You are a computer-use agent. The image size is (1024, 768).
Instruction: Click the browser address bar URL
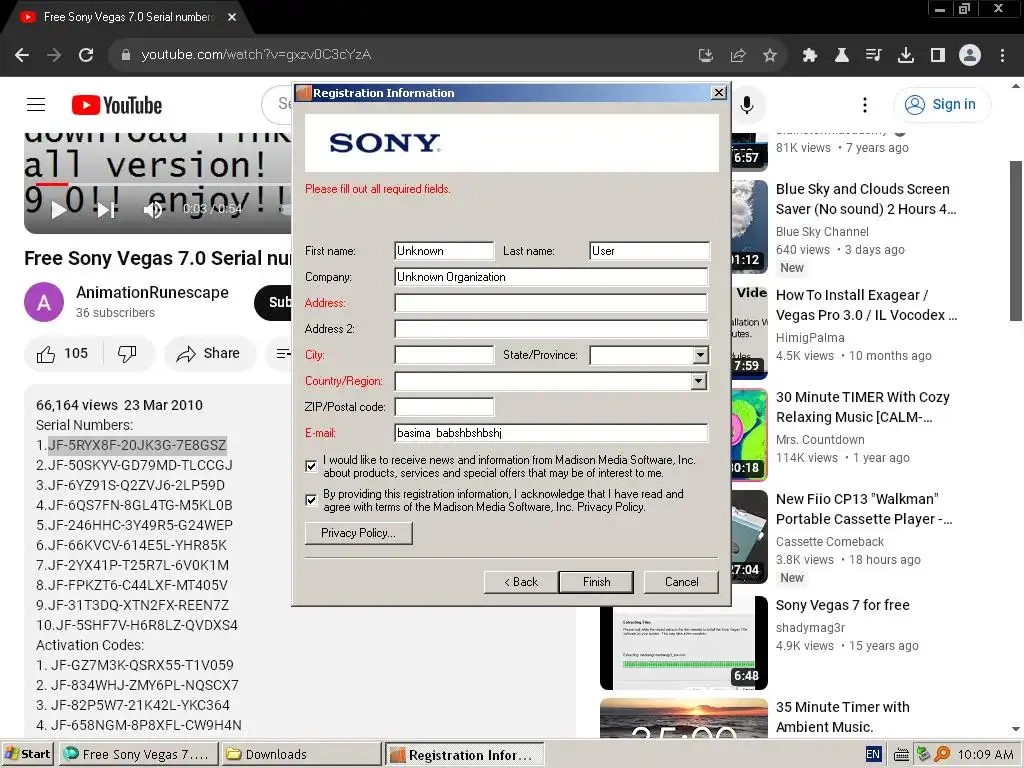pyautogui.click(x=256, y=55)
